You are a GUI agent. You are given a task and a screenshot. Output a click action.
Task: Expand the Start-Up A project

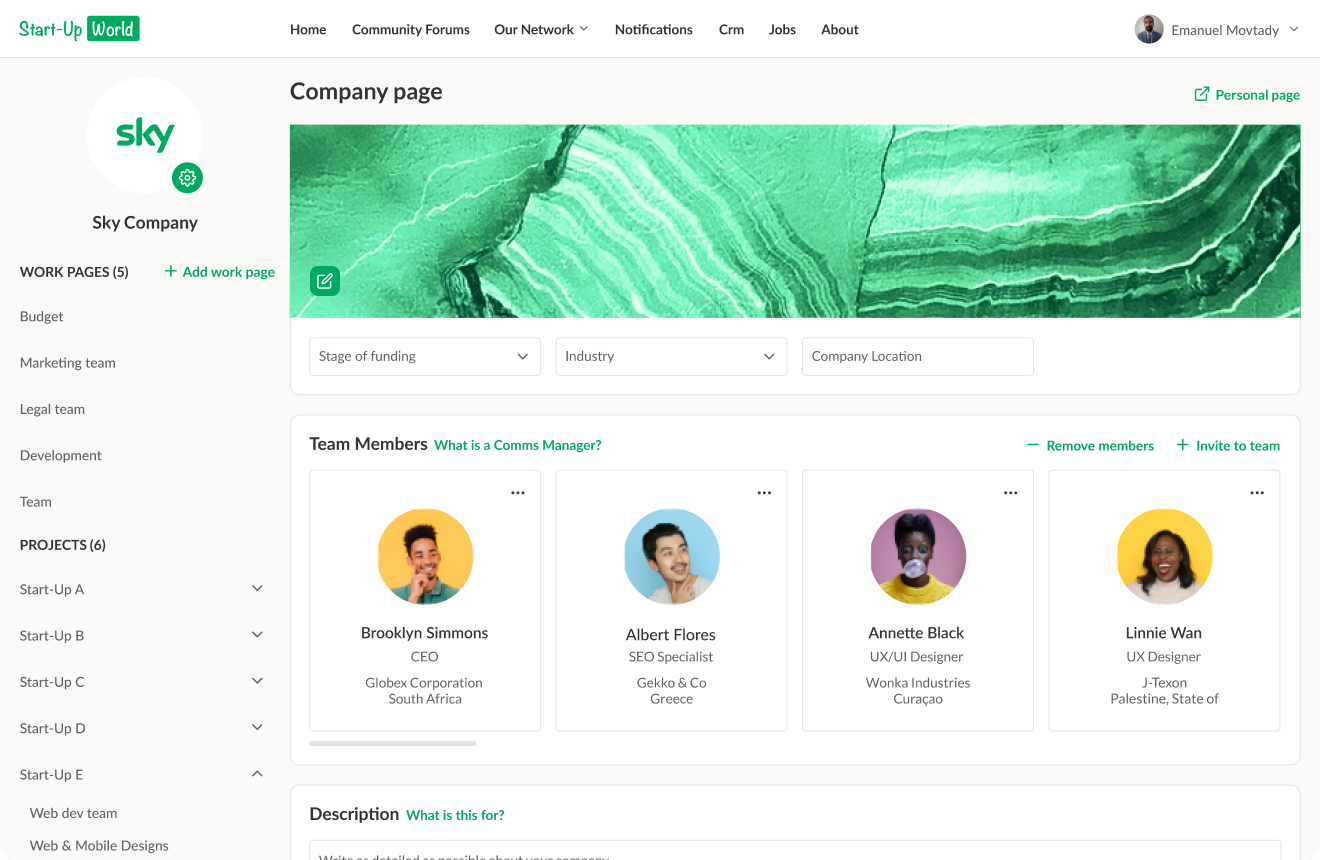257,589
